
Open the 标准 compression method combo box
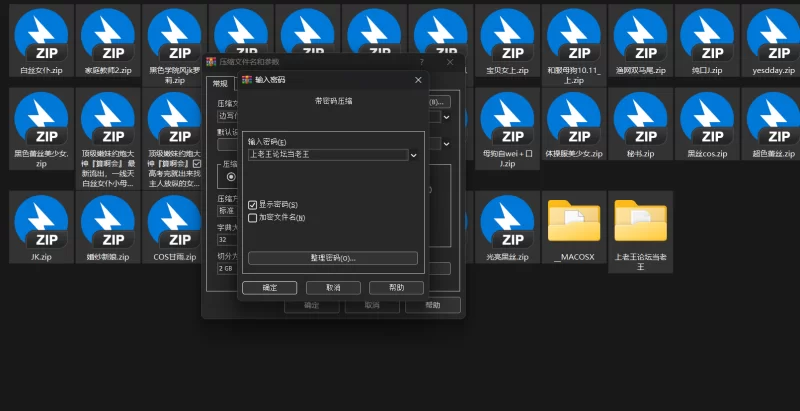click(x=227, y=211)
